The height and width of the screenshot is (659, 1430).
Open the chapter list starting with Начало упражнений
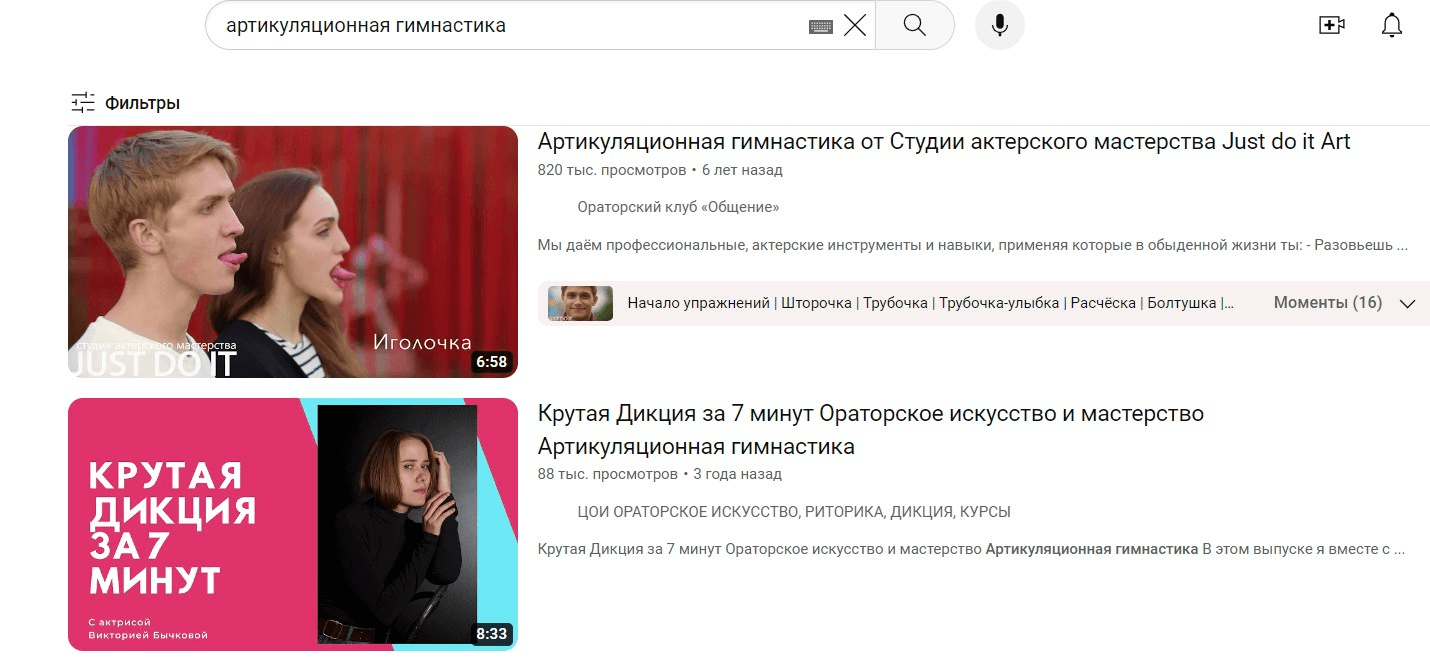[x=931, y=303]
